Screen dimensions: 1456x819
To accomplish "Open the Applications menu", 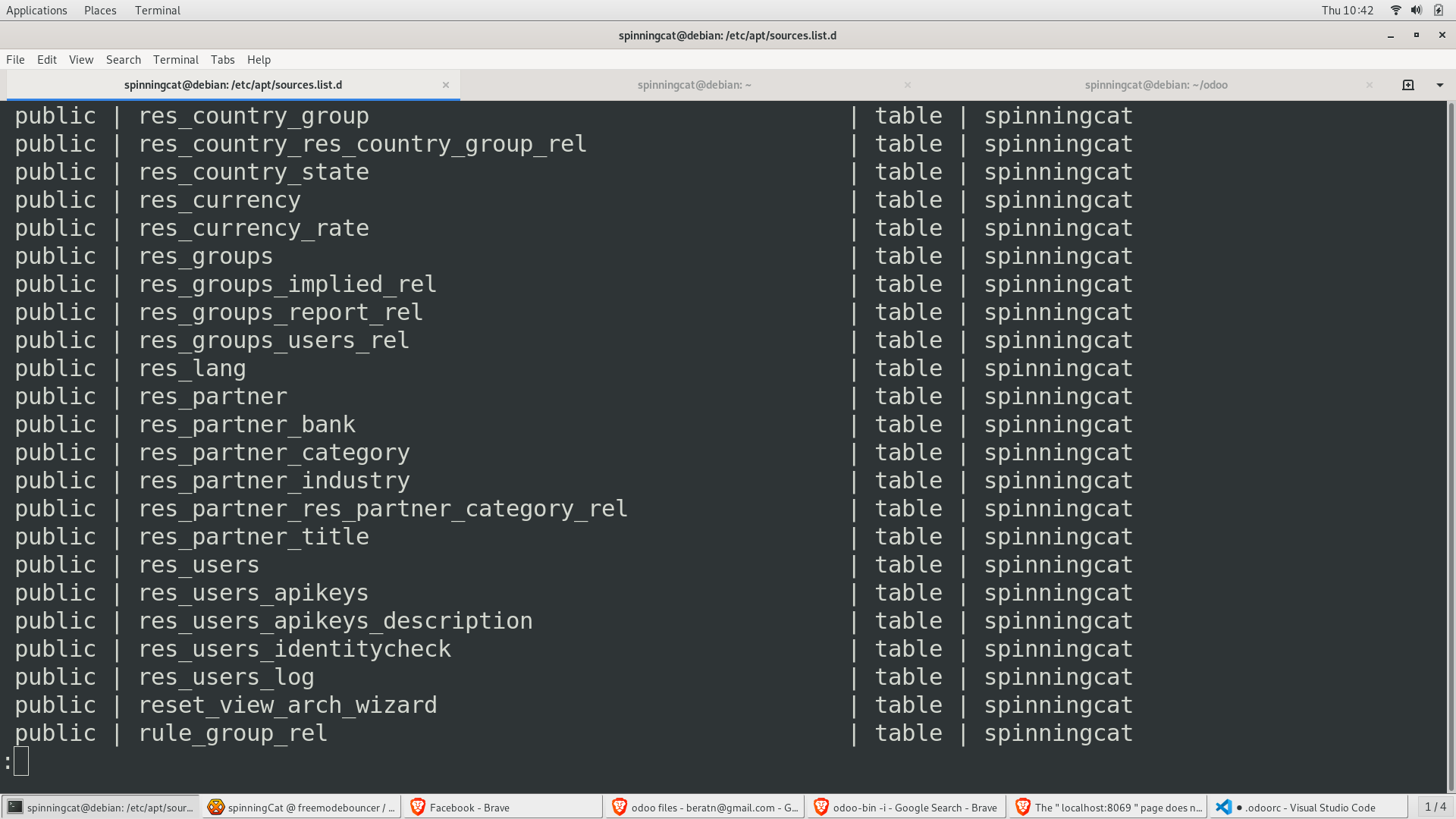I will pos(36,10).
